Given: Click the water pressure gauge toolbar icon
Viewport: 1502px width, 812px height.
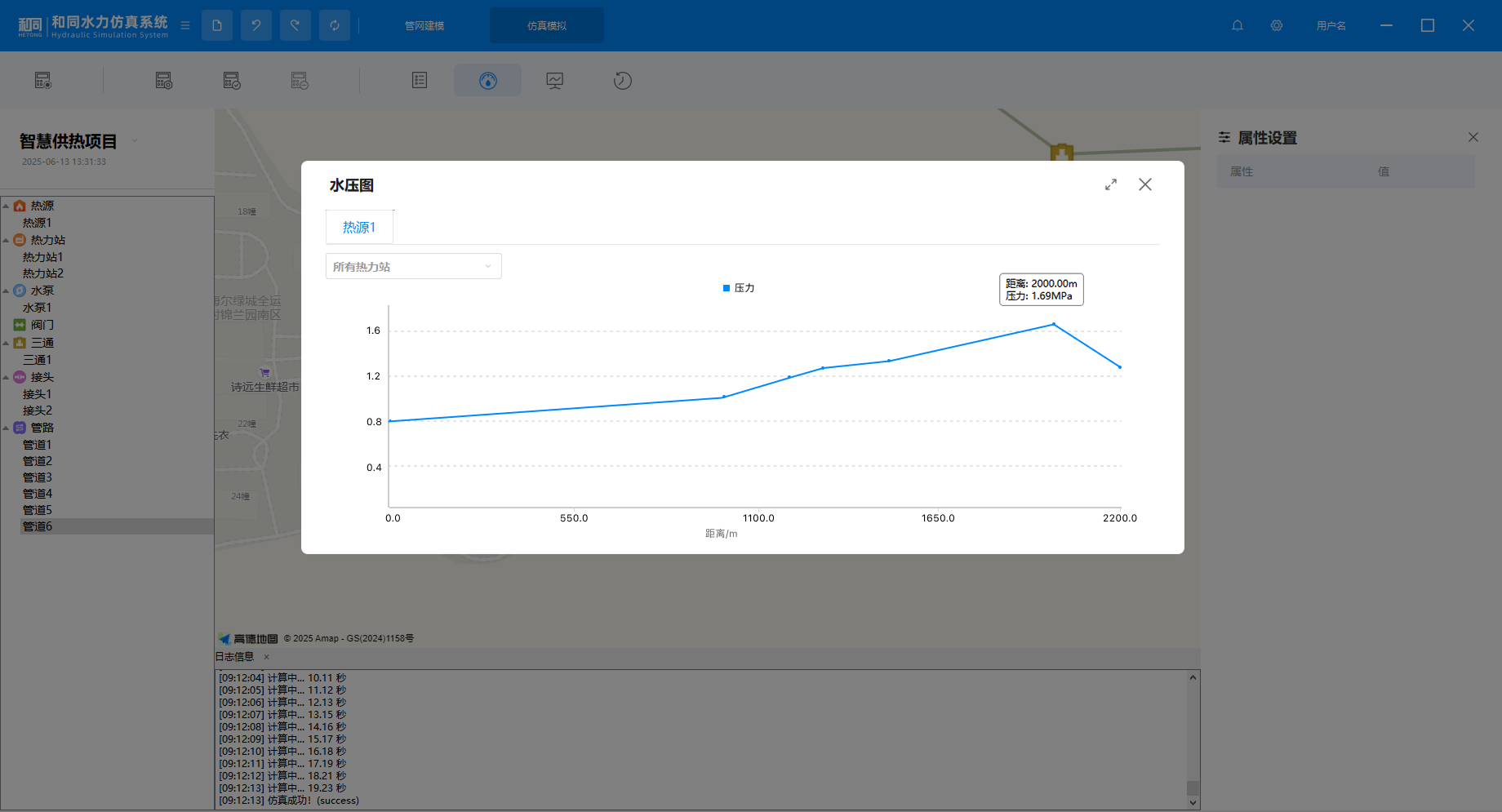Looking at the screenshot, I should [487, 81].
